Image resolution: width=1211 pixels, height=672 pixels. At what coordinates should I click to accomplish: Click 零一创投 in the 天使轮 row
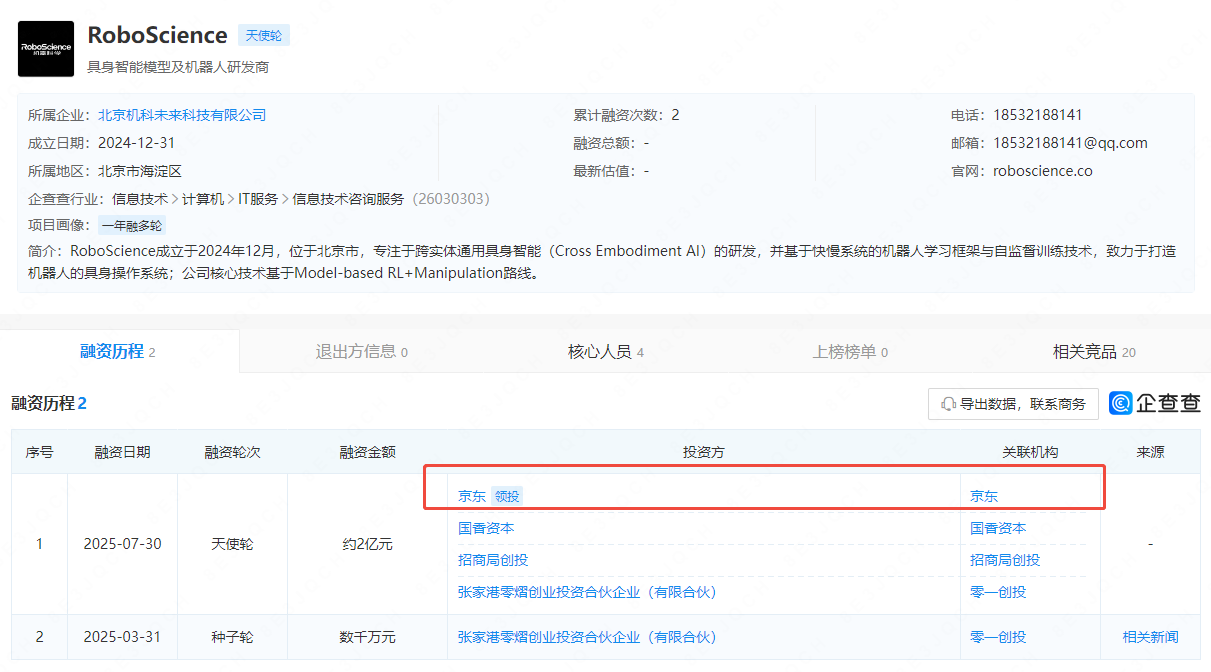point(998,592)
